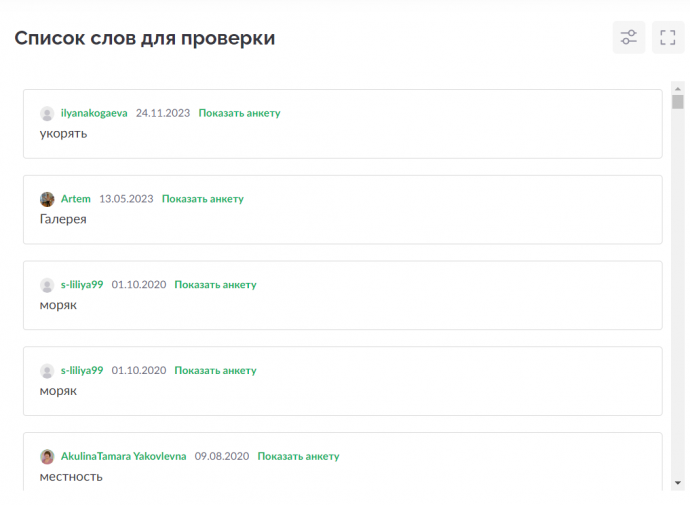This screenshot has width=690, height=505.
Task: Select the word укорять
Action: (x=63, y=133)
